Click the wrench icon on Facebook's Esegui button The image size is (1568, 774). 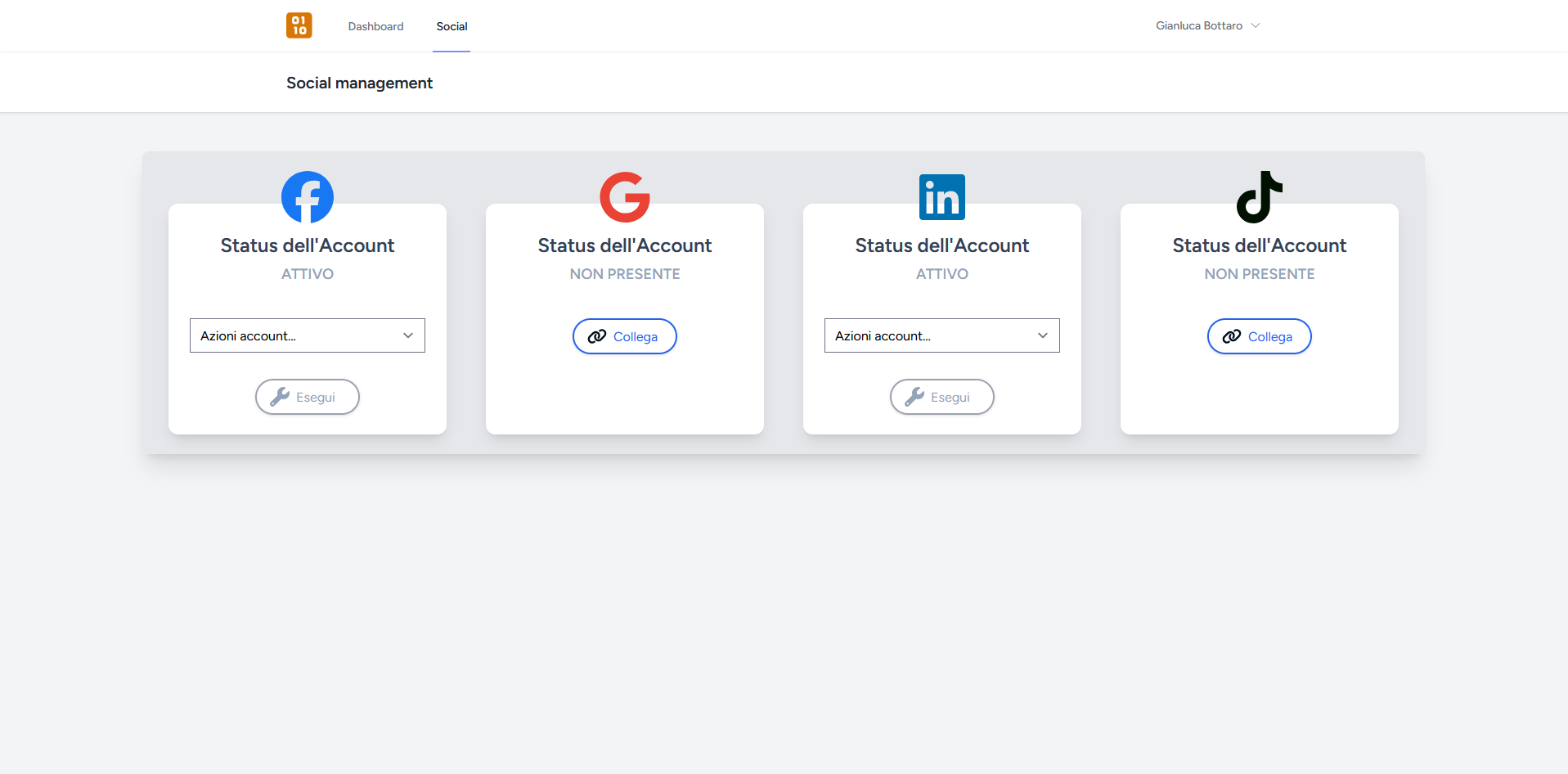tap(280, 397)
